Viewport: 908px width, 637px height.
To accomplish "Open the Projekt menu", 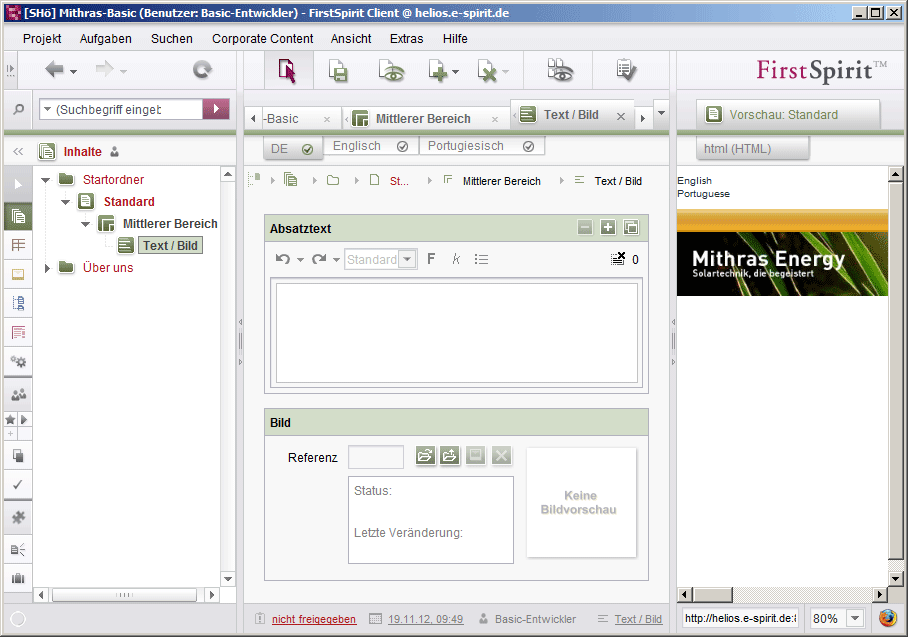I will pyautogui.click(x=42, y=39).
